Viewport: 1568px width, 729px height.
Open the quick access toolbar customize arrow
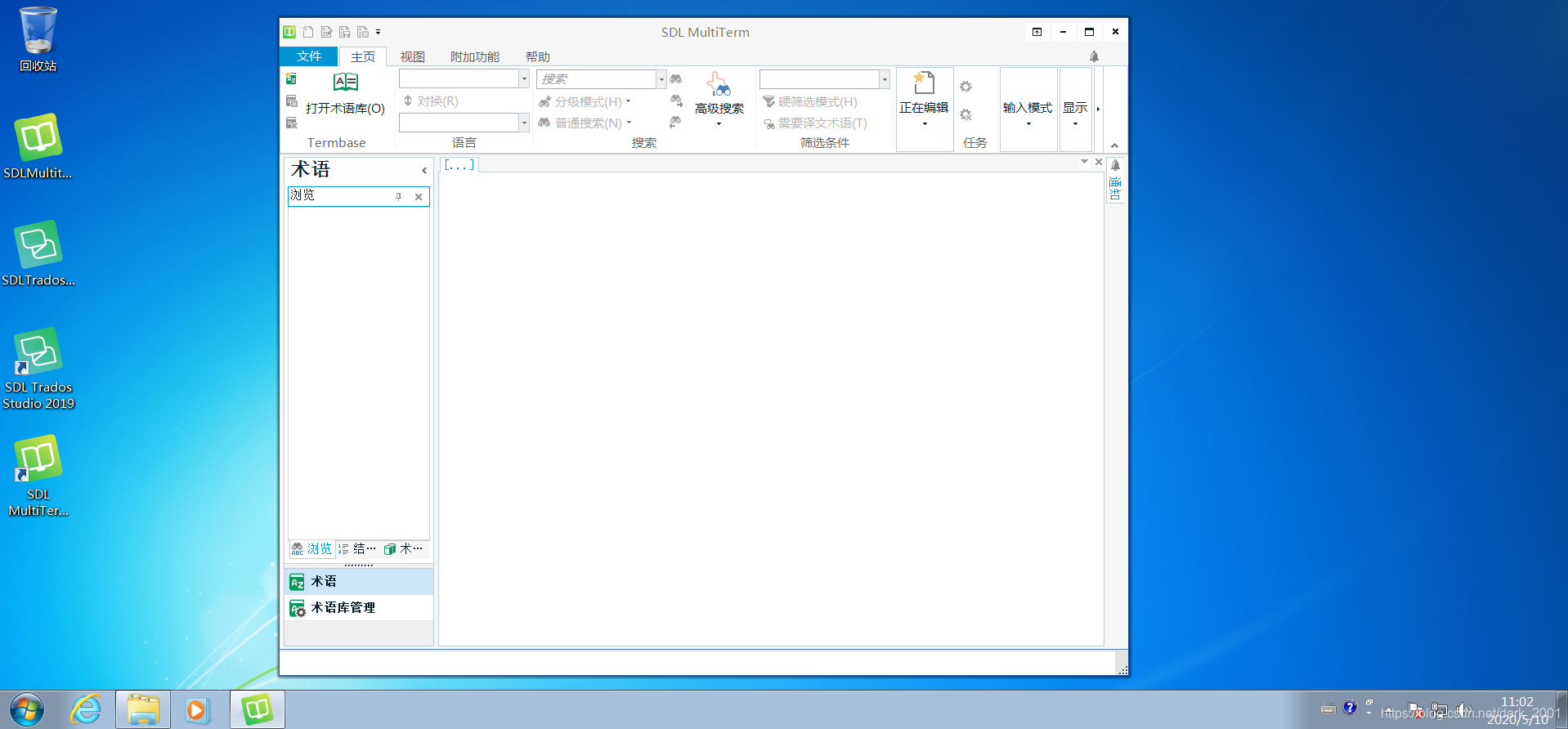pyautogui.click(x=379, y=32)
